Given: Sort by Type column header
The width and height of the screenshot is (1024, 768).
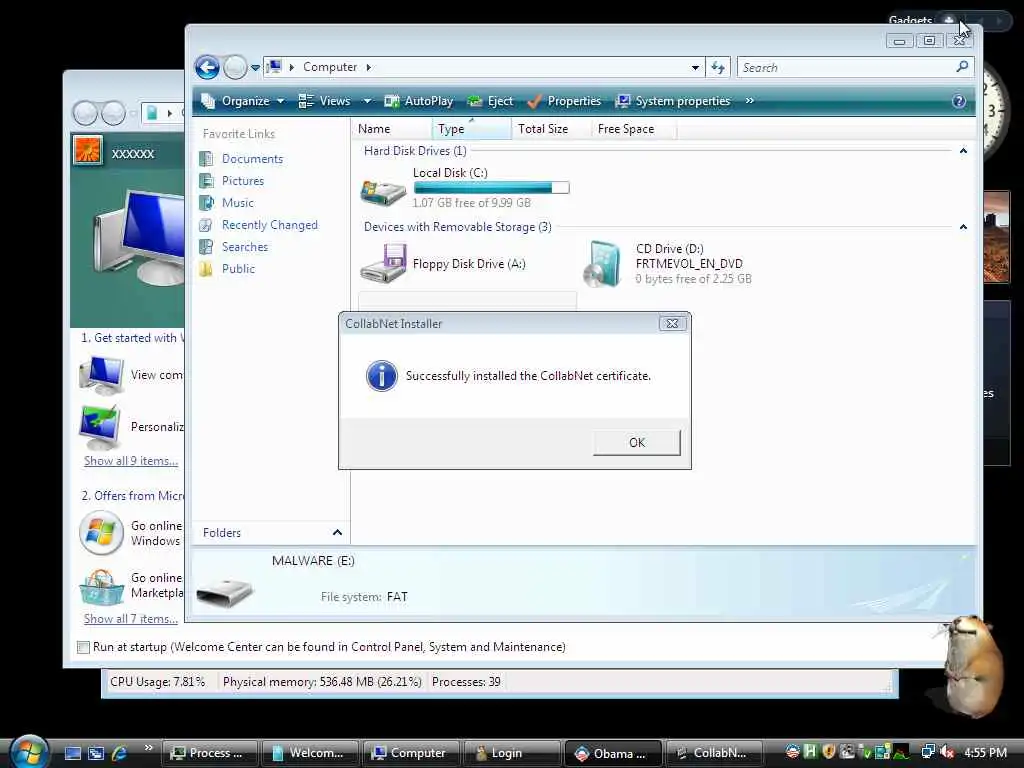Looking at the screenshot, I should (x=472, y=129).
